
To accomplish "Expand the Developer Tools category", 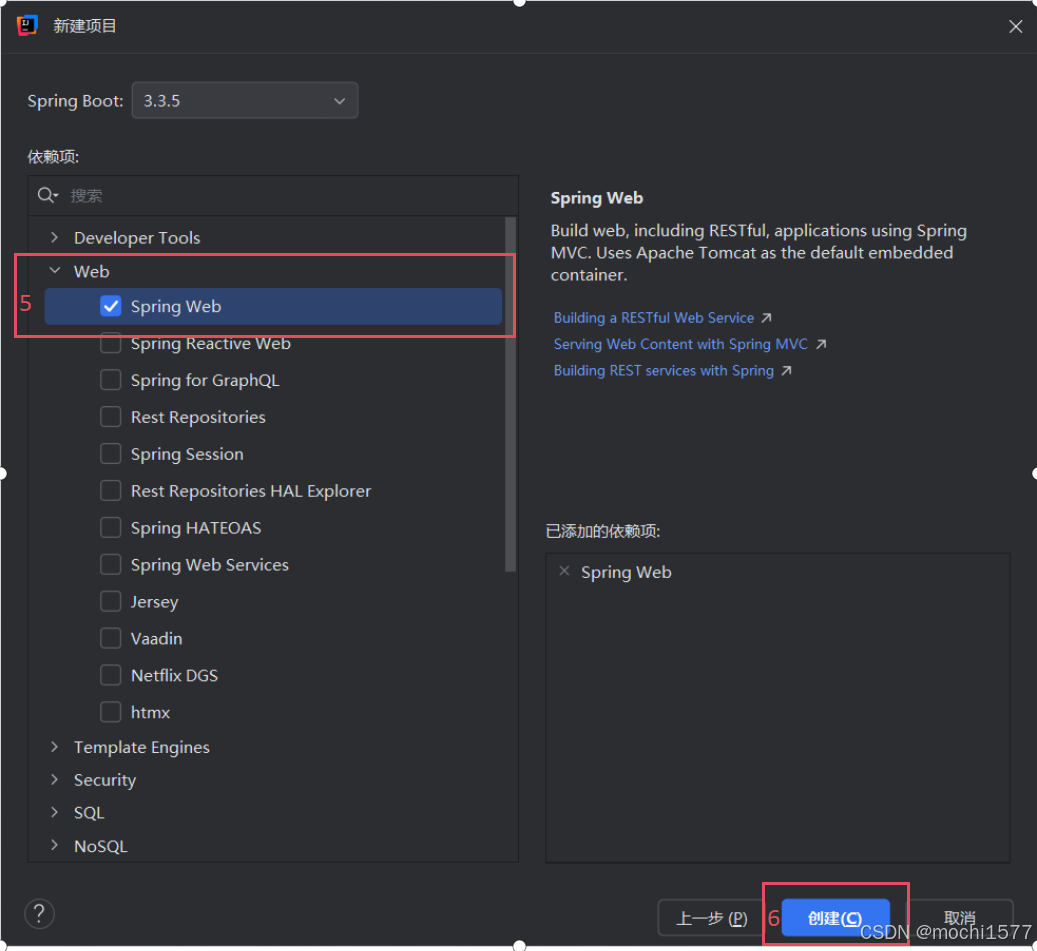I will pyautogui.click(x=55, y=237).
